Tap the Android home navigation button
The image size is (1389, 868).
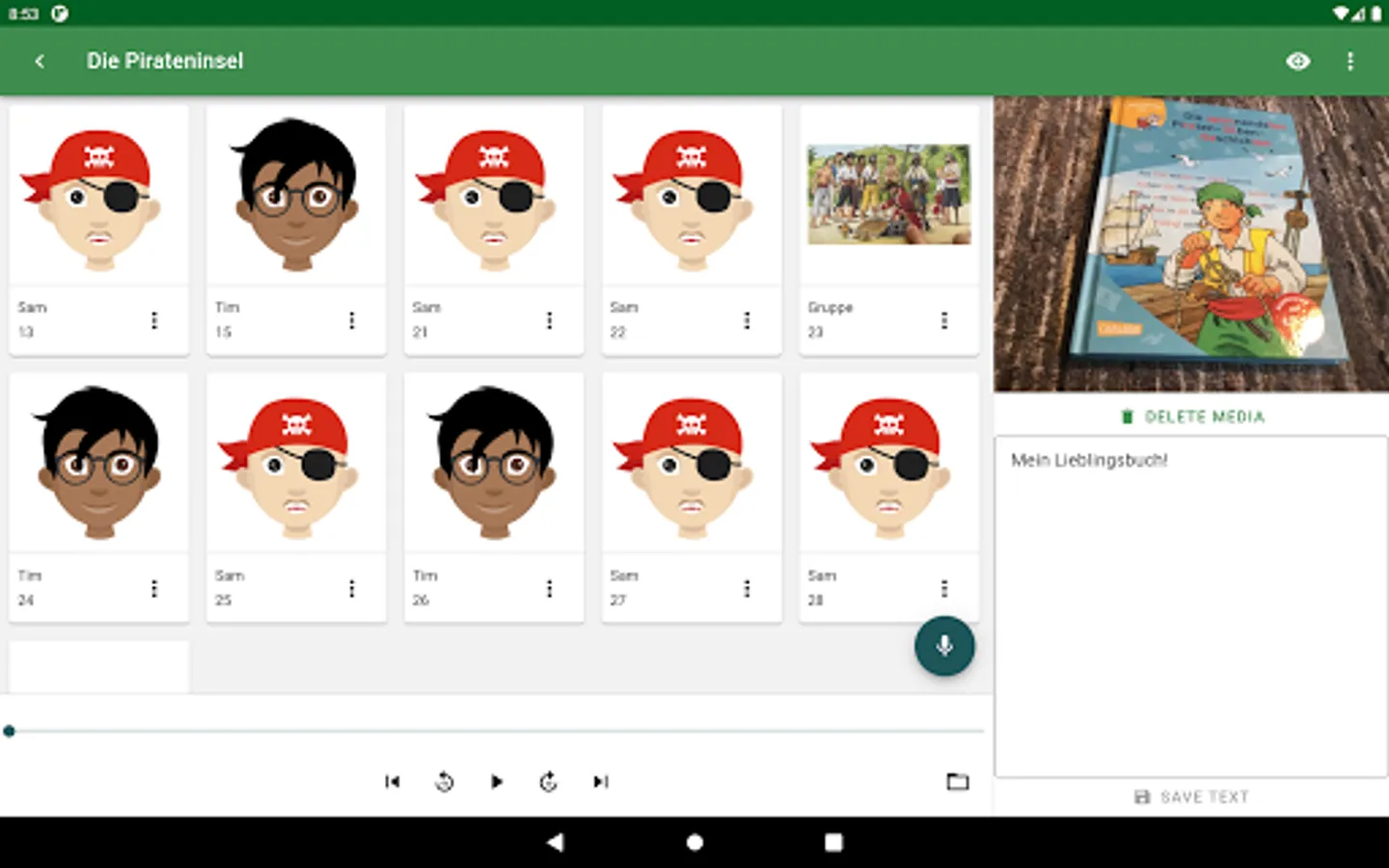point(694,842)
